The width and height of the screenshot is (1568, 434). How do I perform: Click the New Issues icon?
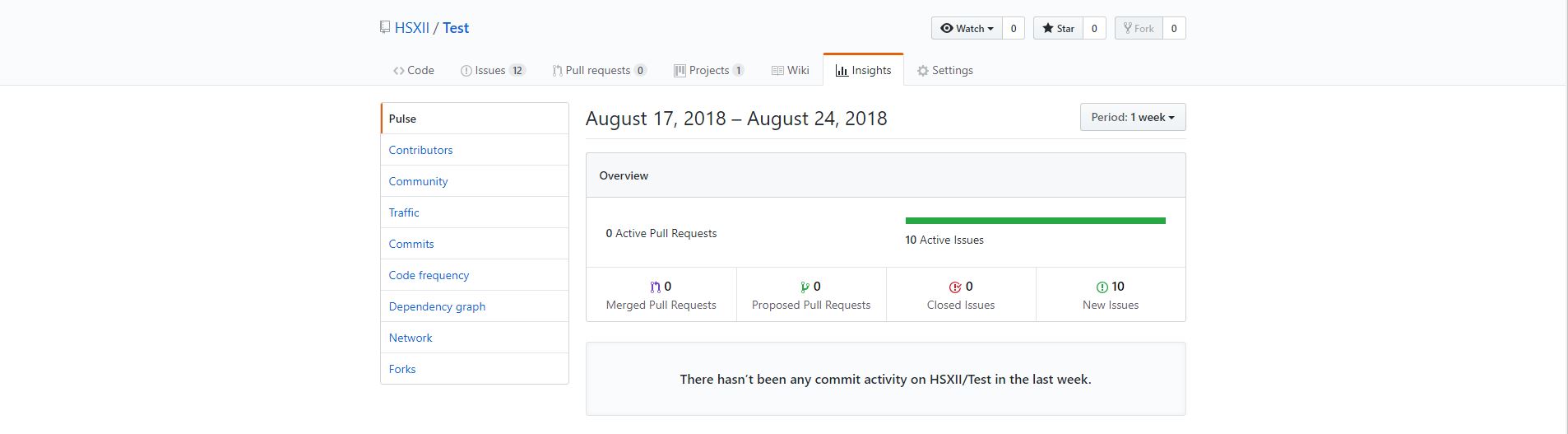point(1102,287)
